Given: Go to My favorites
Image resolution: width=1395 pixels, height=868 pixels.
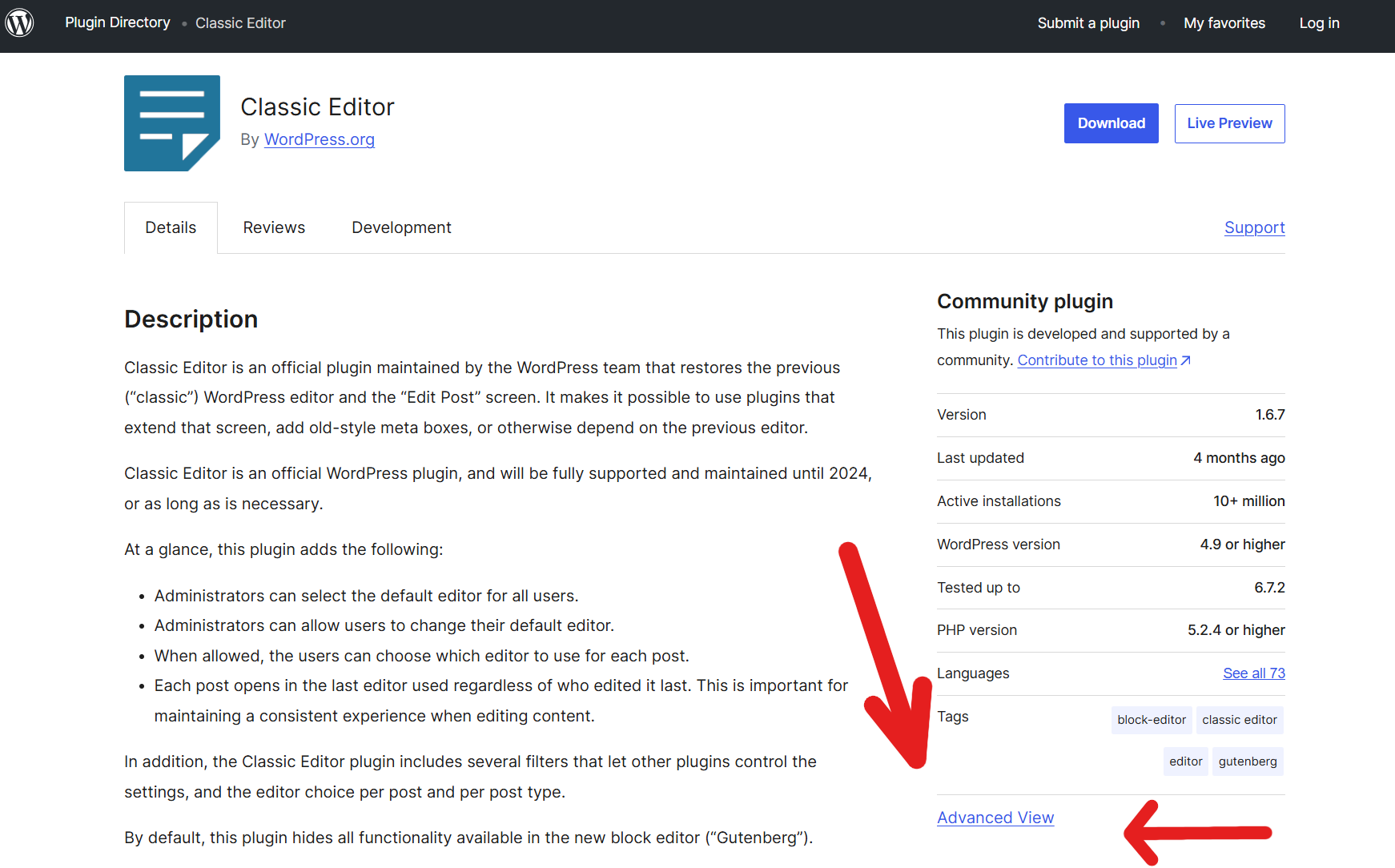Looking at the screenshot, I should pos(1224,23).
